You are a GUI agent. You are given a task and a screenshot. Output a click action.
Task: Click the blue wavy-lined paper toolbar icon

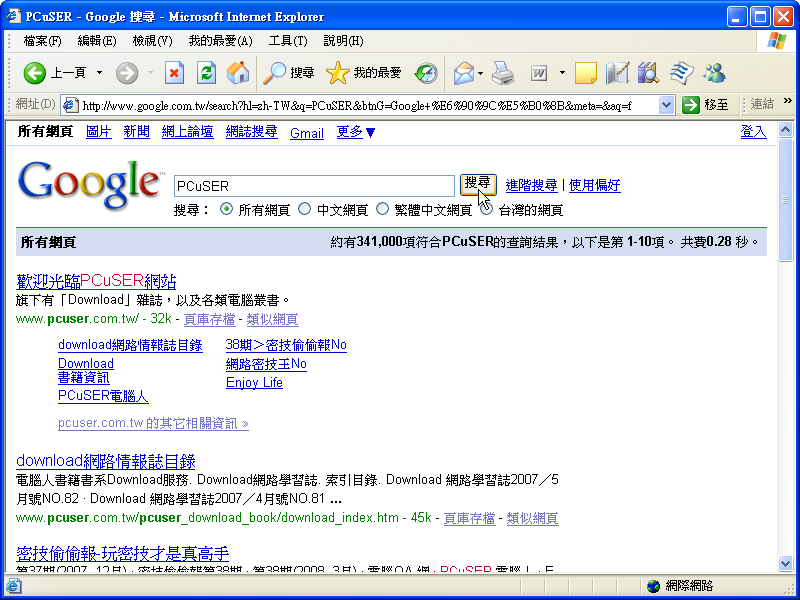pyautogui.click(x=682, y=73)
